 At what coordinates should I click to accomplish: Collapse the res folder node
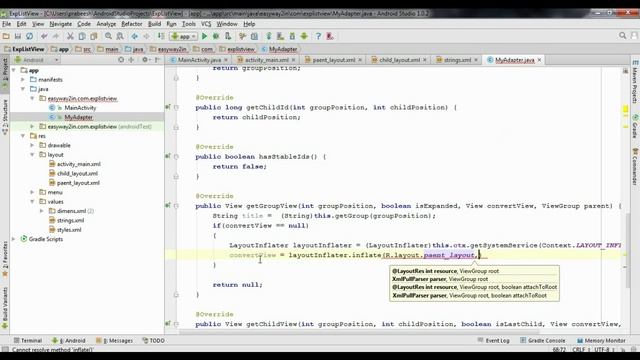tap(23, 136)
